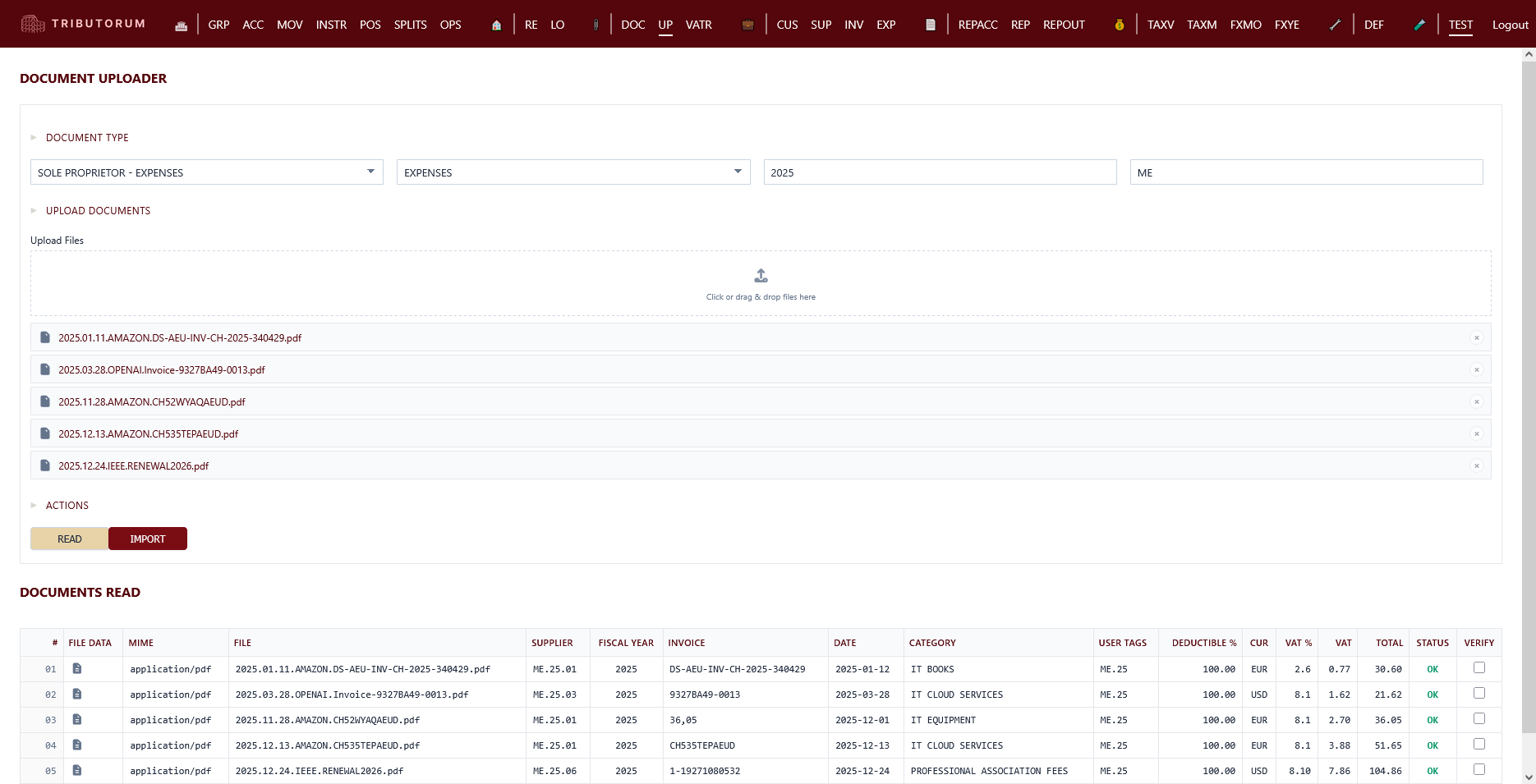
Task: Open the FXMO navigation item
Action: [1246, 25]
